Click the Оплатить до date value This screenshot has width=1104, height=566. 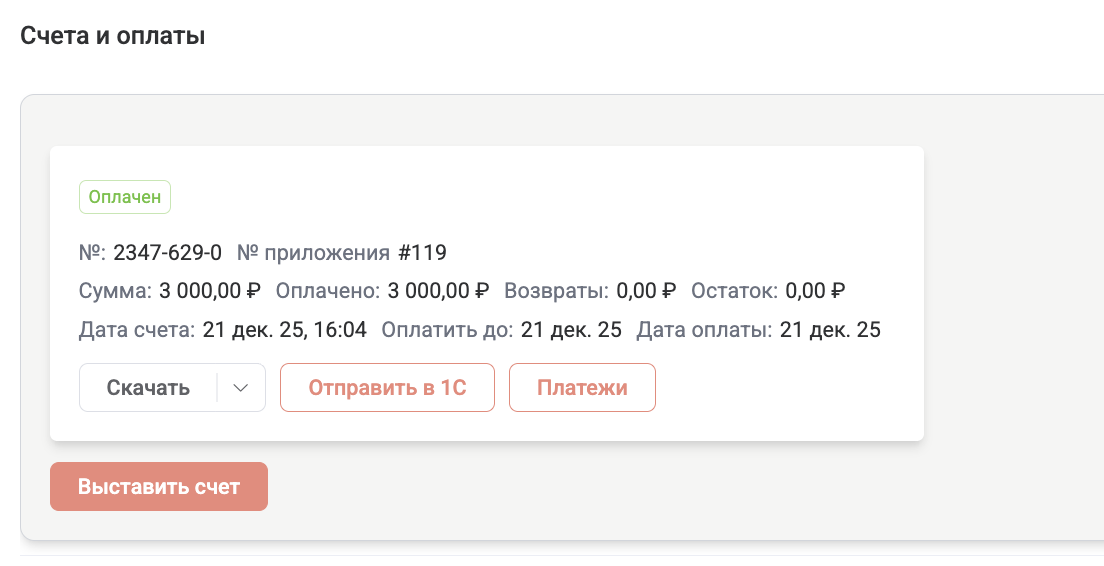[x=571, y=330]
